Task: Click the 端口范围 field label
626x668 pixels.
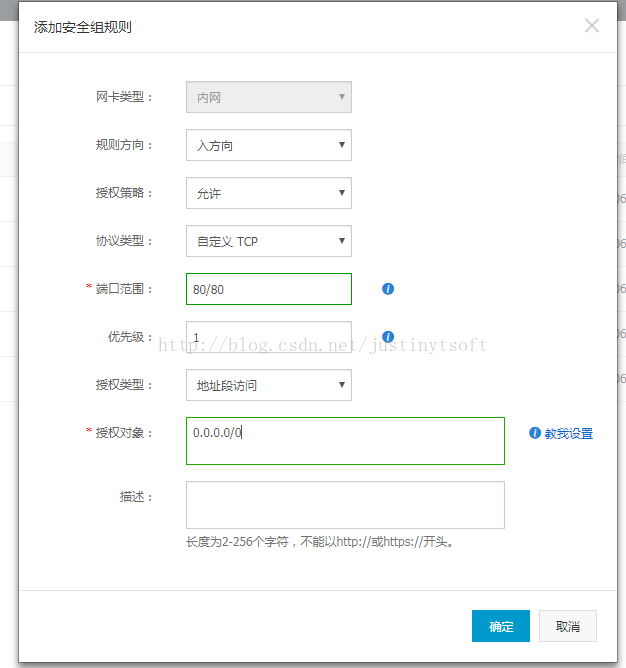Action: [x=124, y=289]
